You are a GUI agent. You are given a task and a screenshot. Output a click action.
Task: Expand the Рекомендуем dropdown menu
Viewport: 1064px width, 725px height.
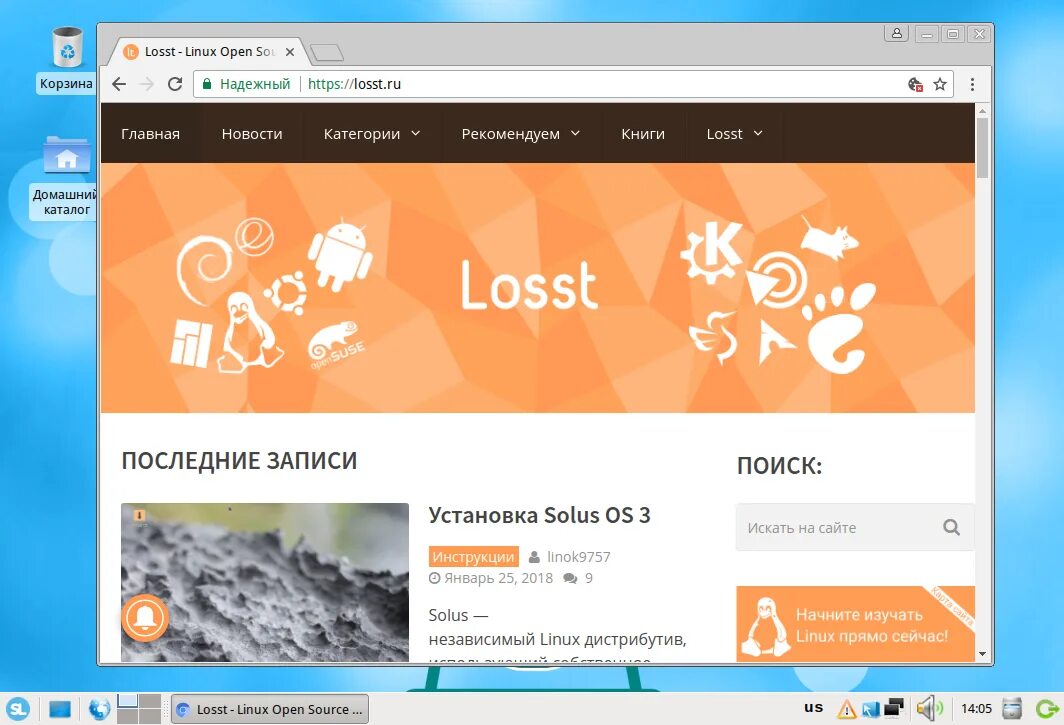(520, 134)
